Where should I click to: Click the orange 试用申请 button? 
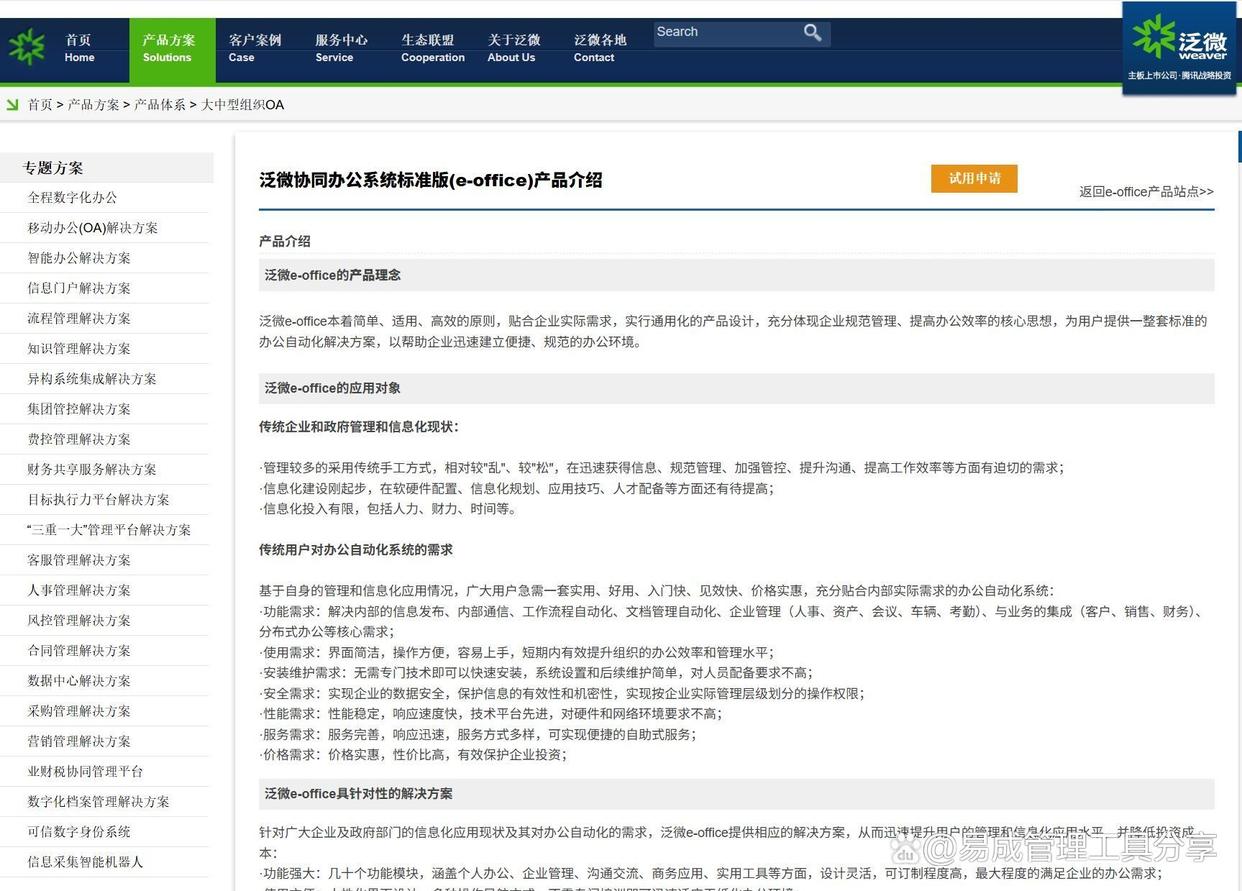pos(974,178)
